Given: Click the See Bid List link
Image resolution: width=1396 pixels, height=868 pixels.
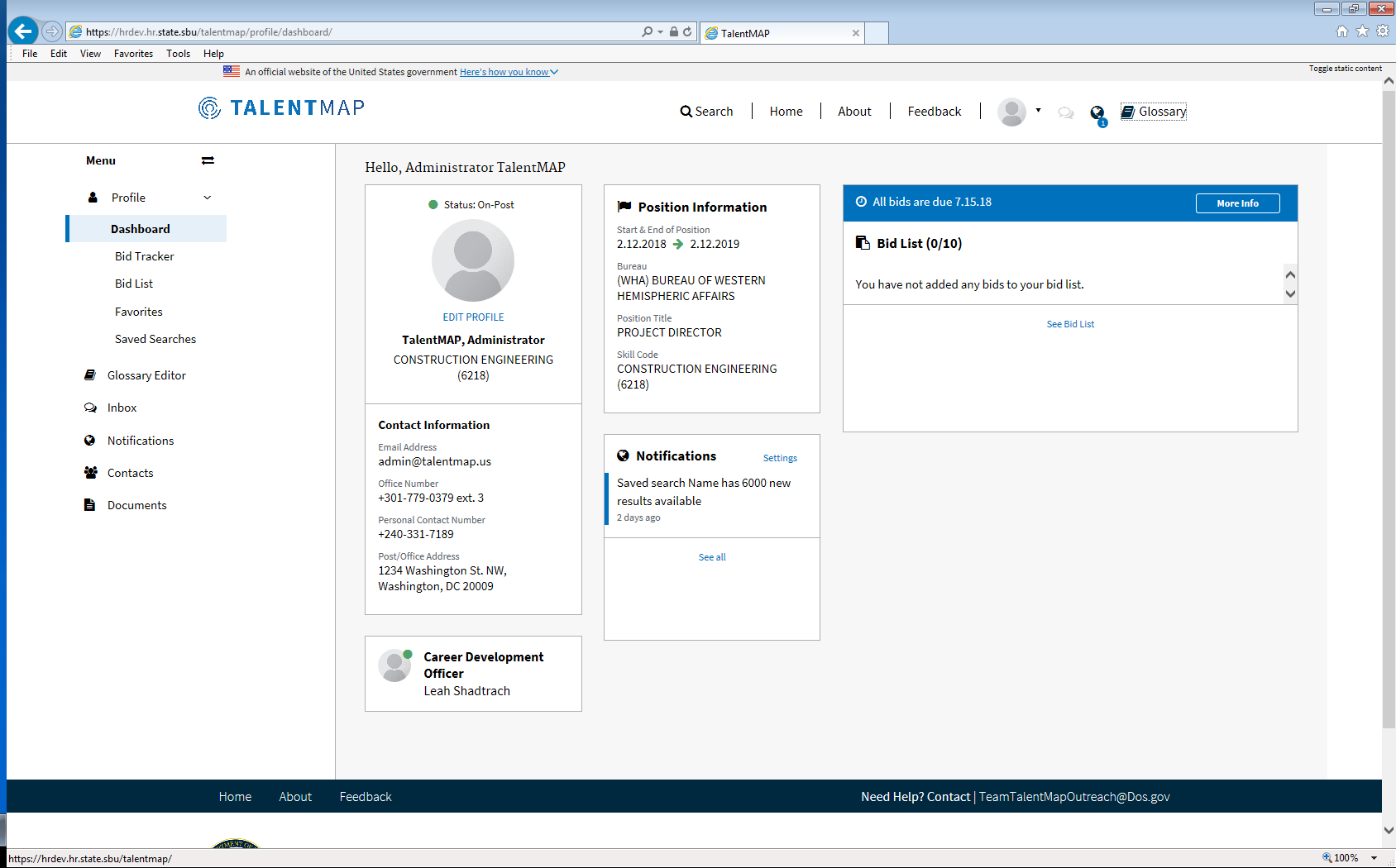Looking at the screenshot, I should click(1070, 324).
